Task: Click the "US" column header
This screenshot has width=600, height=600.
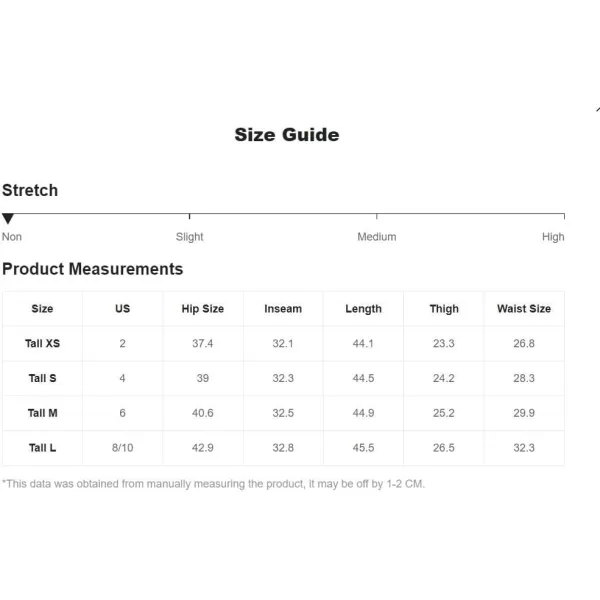Action: click(x=122, y=309)
